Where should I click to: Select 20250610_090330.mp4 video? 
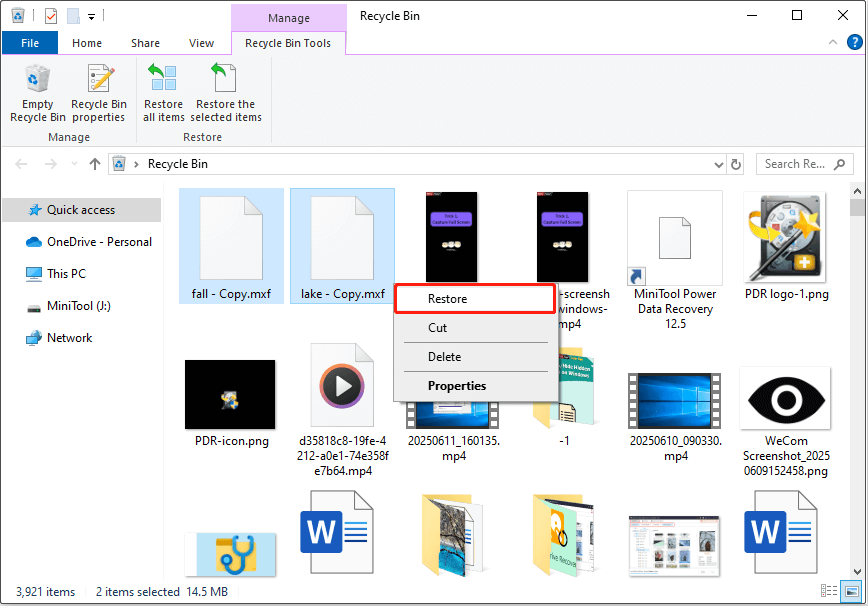[675, 418]
